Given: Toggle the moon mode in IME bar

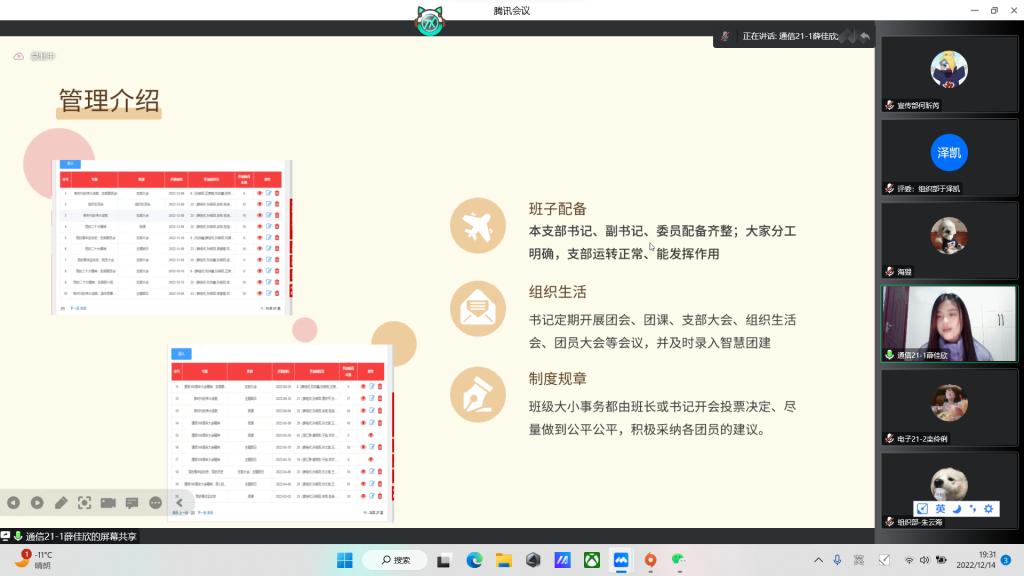Looking at the screenshot, I should coord(957,509).
